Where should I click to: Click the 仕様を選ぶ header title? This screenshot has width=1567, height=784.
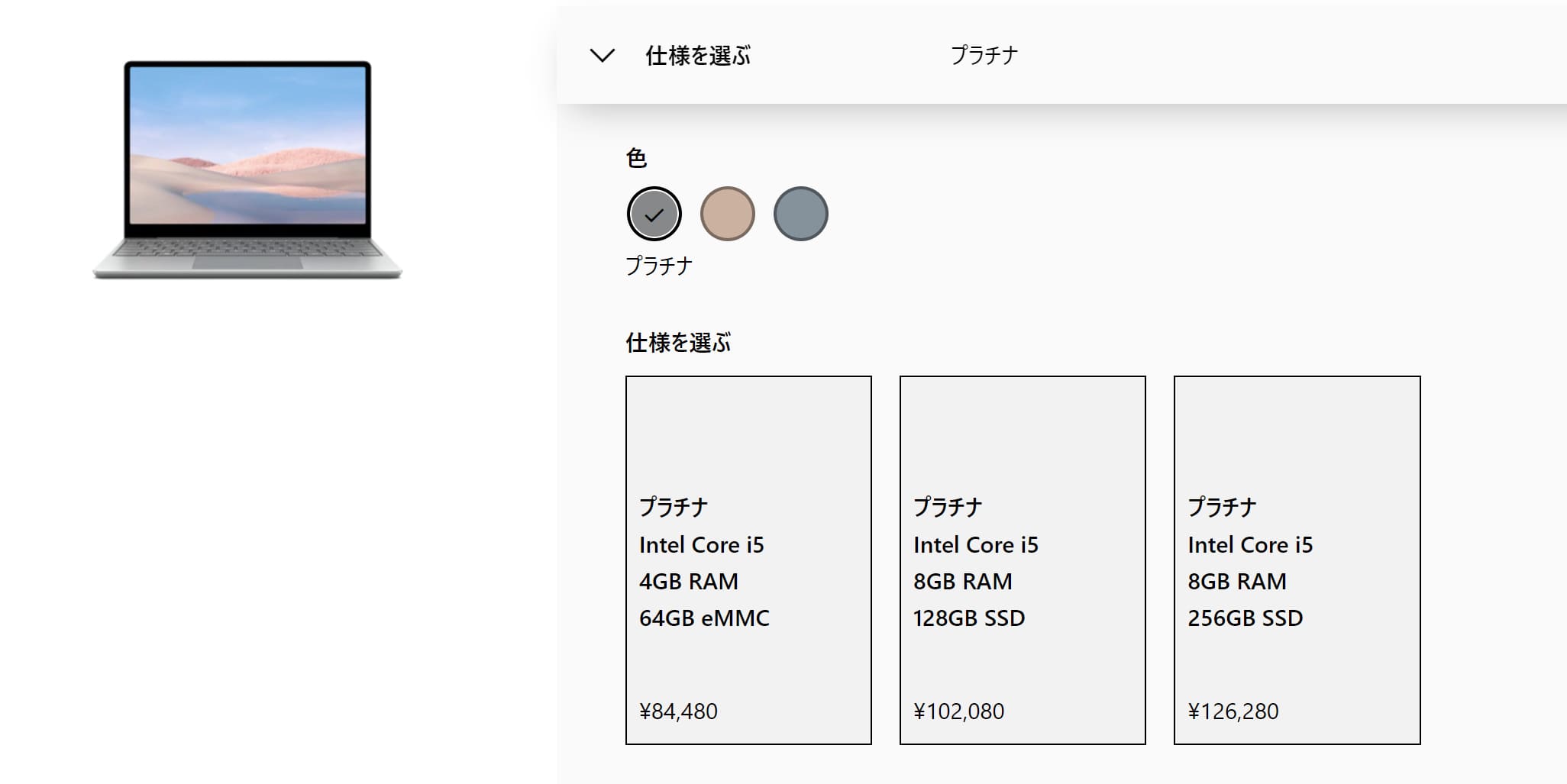point(698,56)
